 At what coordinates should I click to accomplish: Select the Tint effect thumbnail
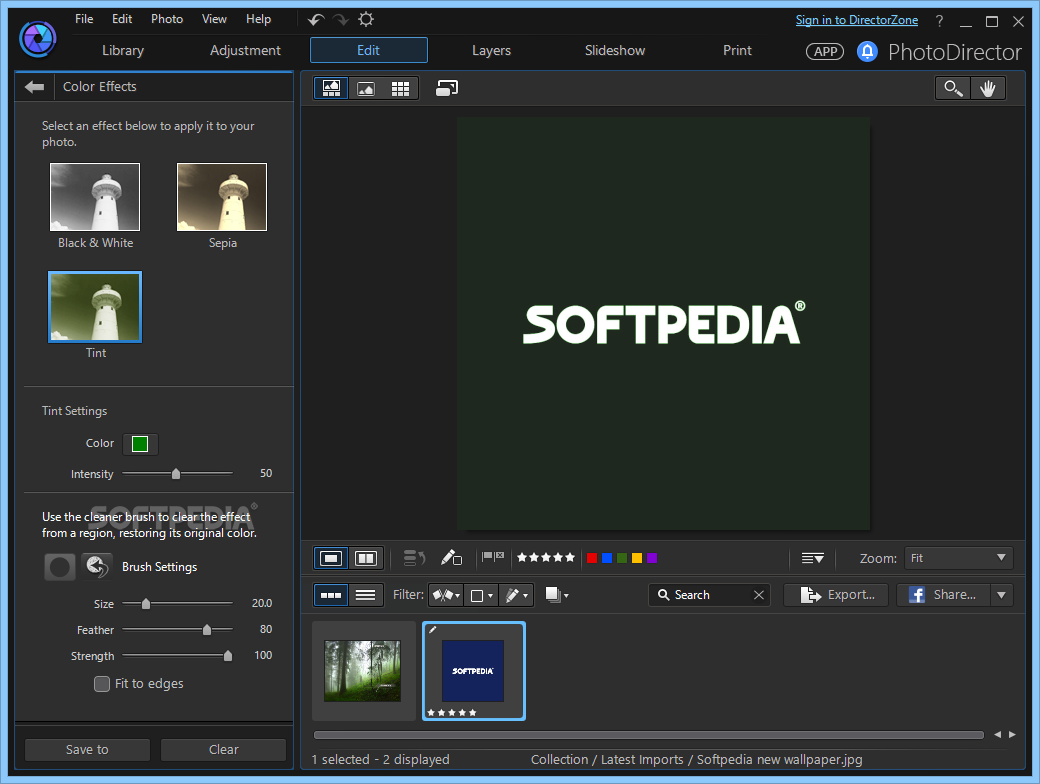[x=95, y=307]
